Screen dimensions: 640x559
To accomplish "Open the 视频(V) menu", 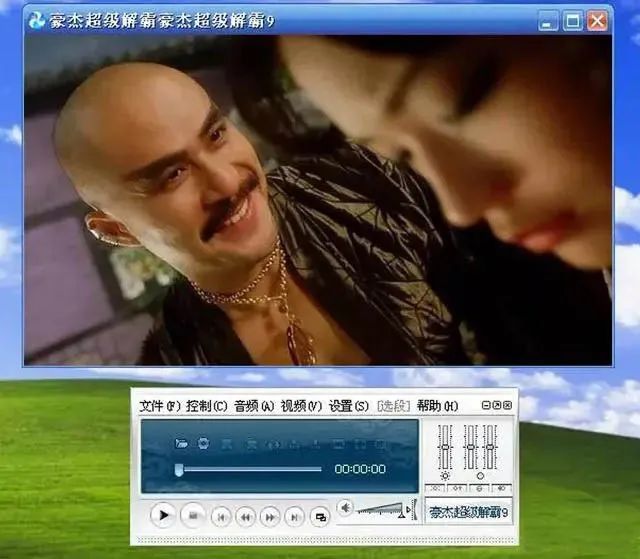I will point(301,406).
